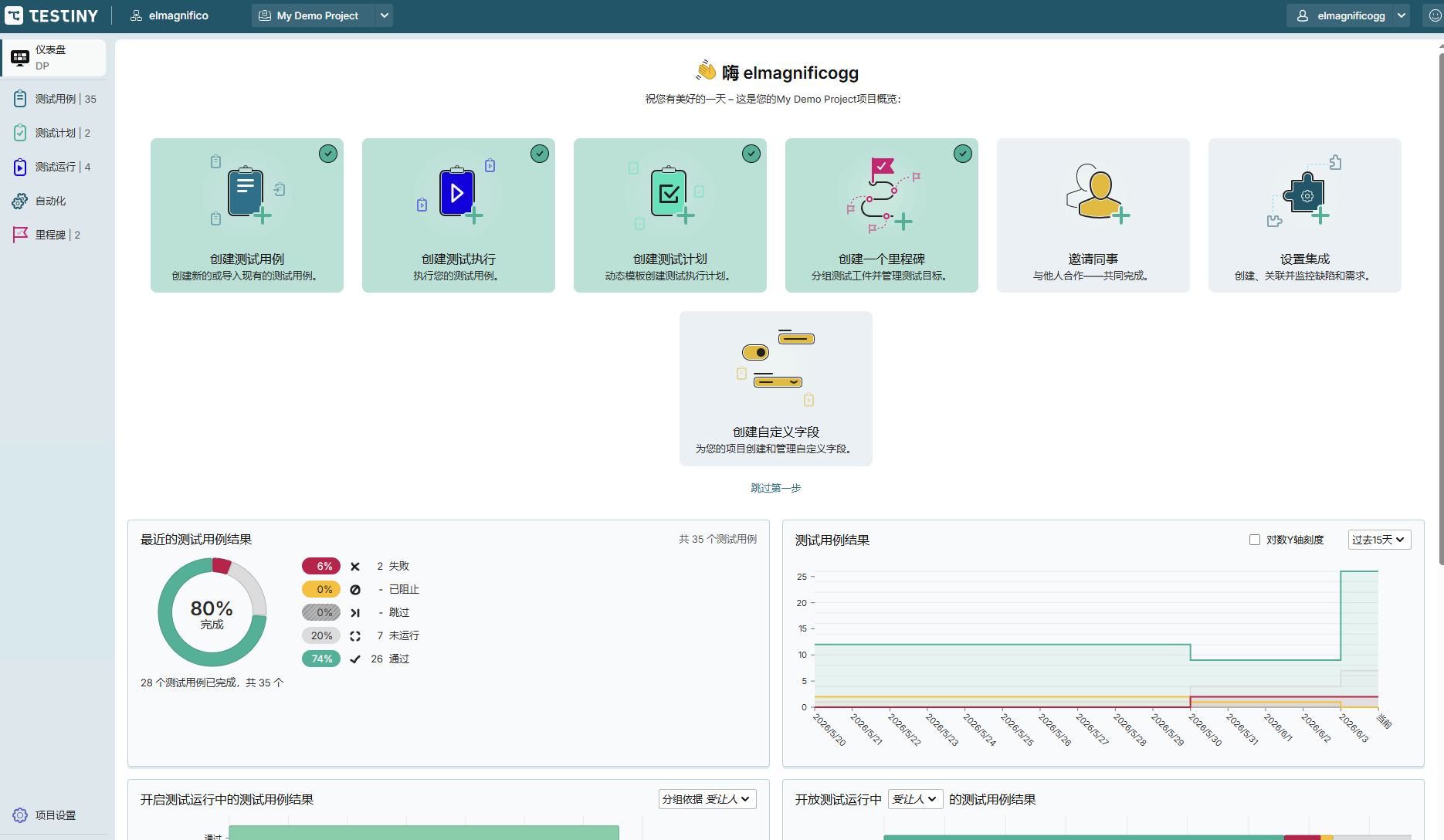1444x840 pixels.
Task: Open 测试计划 in the sidebar
Action: [x=54, y=133]
